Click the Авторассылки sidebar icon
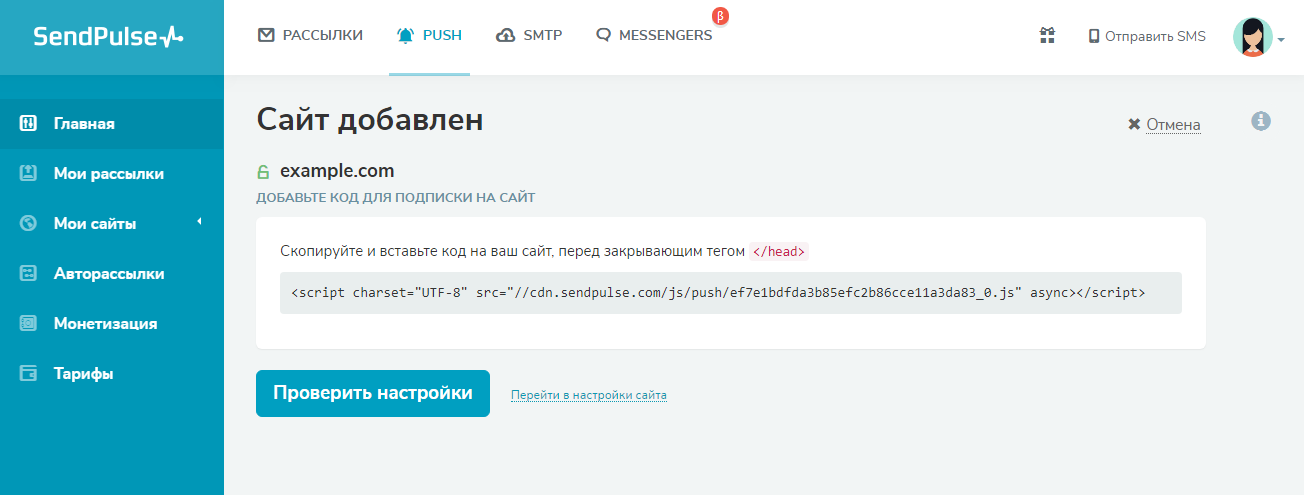 click(x=29, y=273)
